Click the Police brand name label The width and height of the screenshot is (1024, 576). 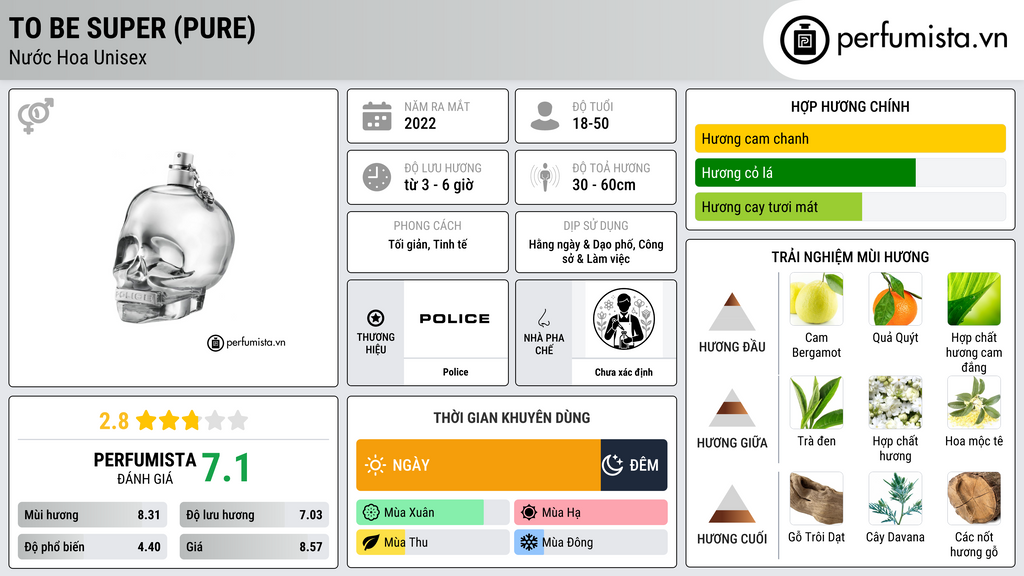[455, 372]
